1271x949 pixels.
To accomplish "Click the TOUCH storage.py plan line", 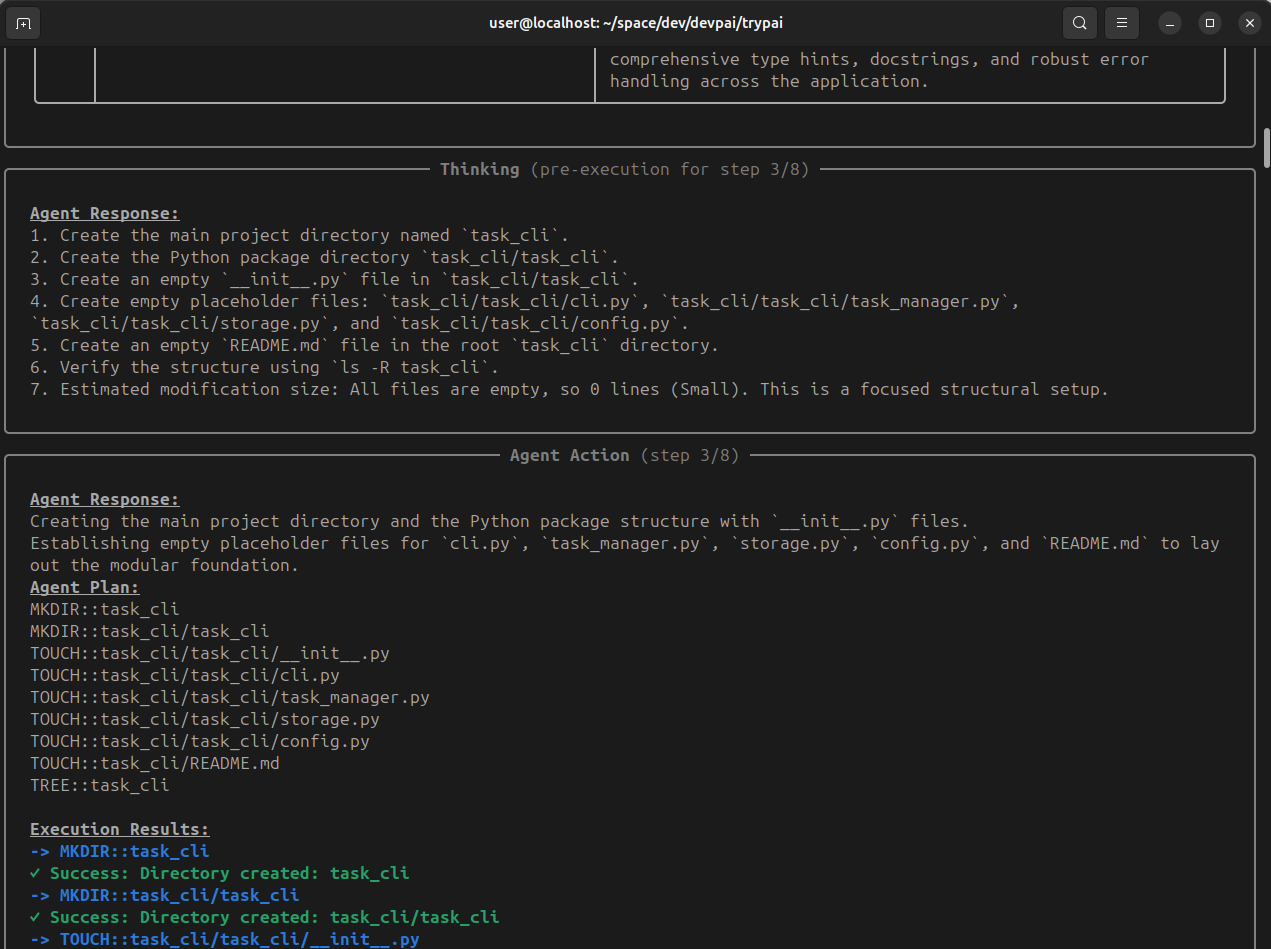I will click(x=205, y=719).
